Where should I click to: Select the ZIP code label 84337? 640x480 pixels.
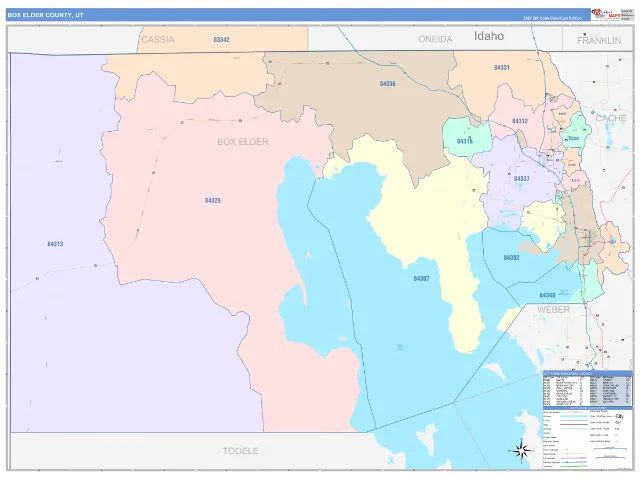521,179
